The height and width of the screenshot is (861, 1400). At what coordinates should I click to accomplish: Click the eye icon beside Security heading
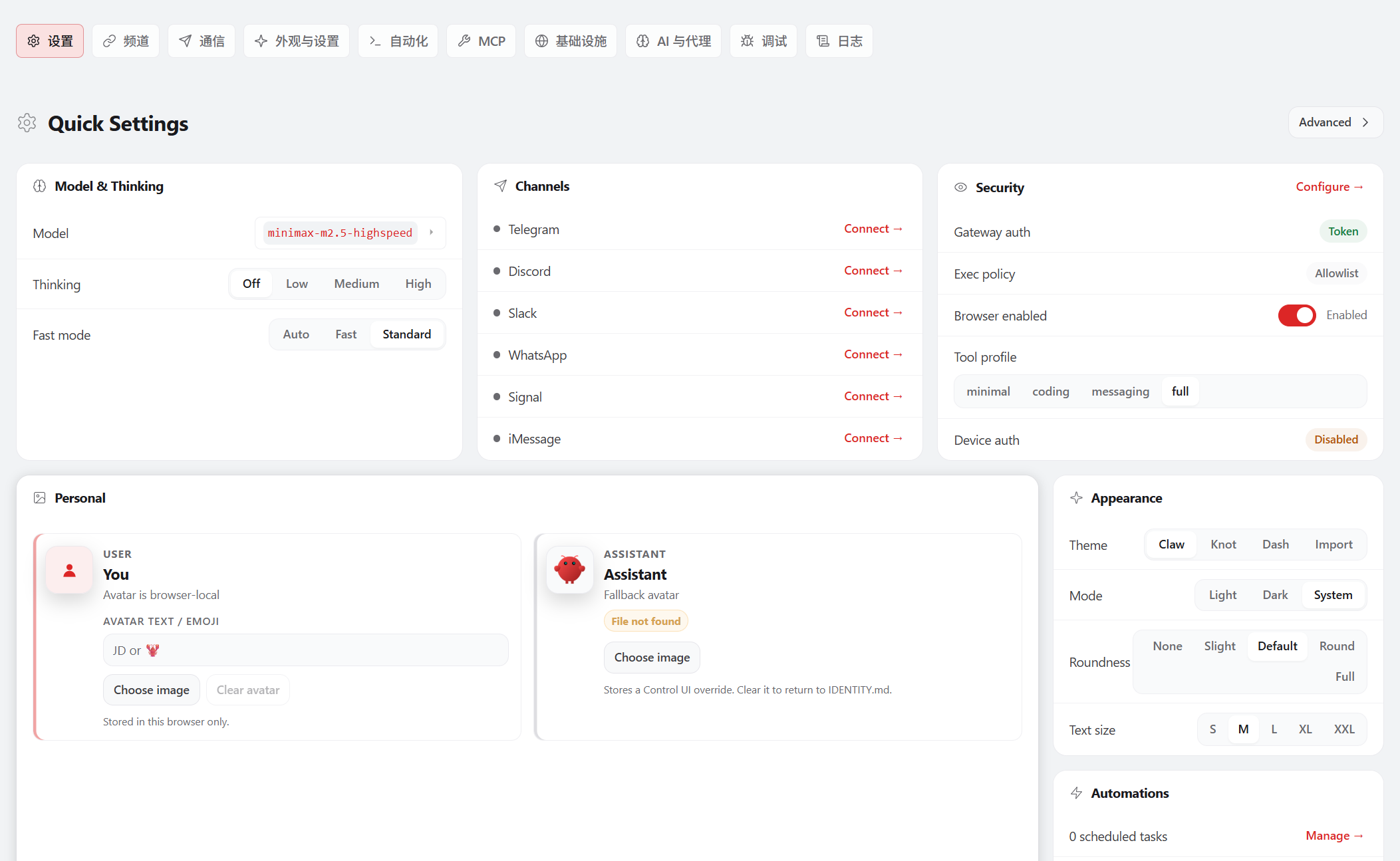point(960,187)
